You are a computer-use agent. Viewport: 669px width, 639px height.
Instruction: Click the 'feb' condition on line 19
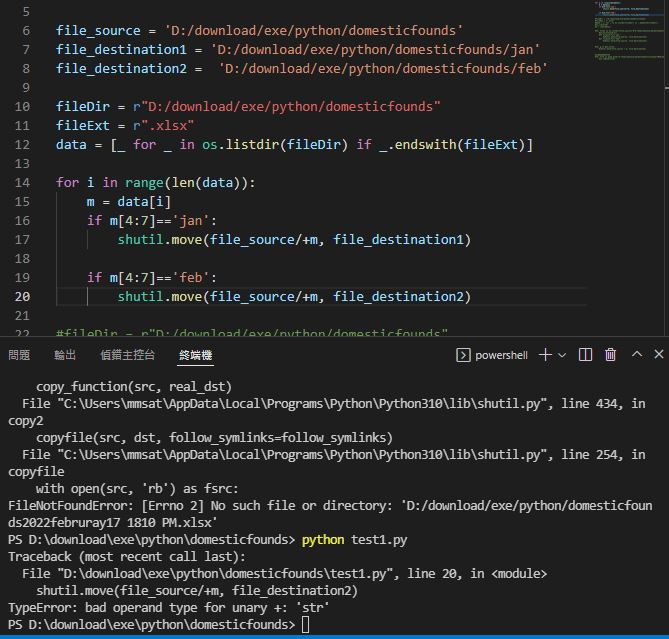tap(151, 278)
